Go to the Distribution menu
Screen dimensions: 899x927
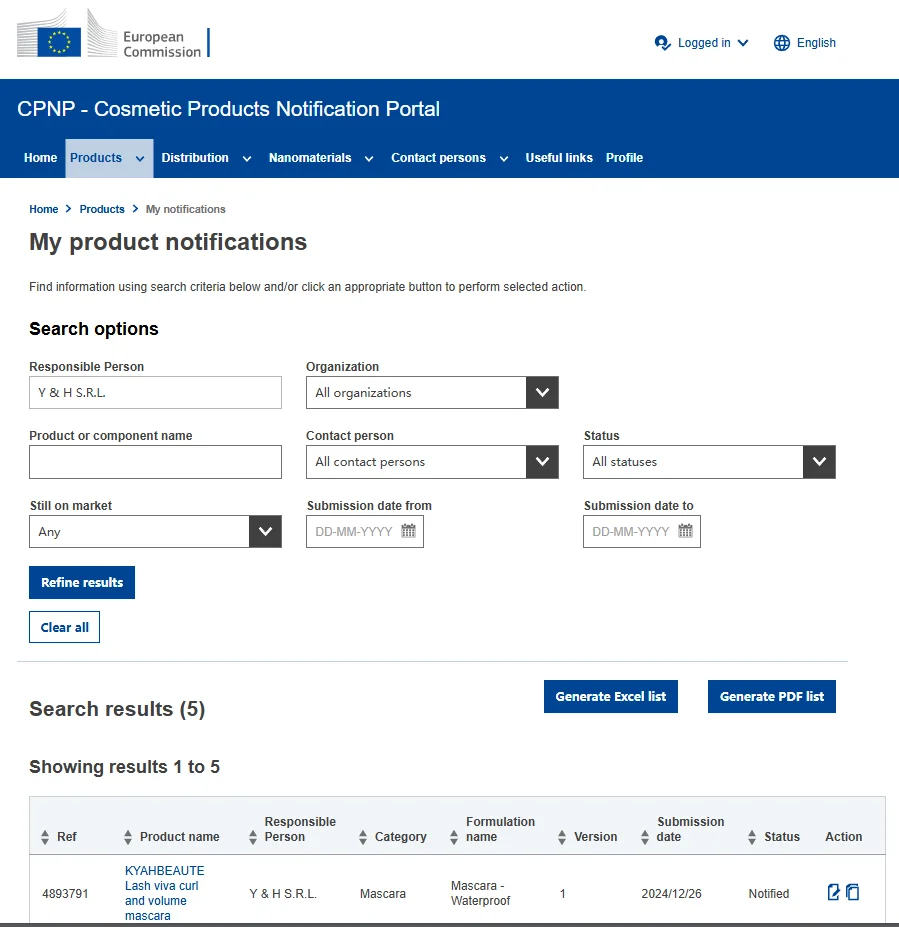click(205, 158)
